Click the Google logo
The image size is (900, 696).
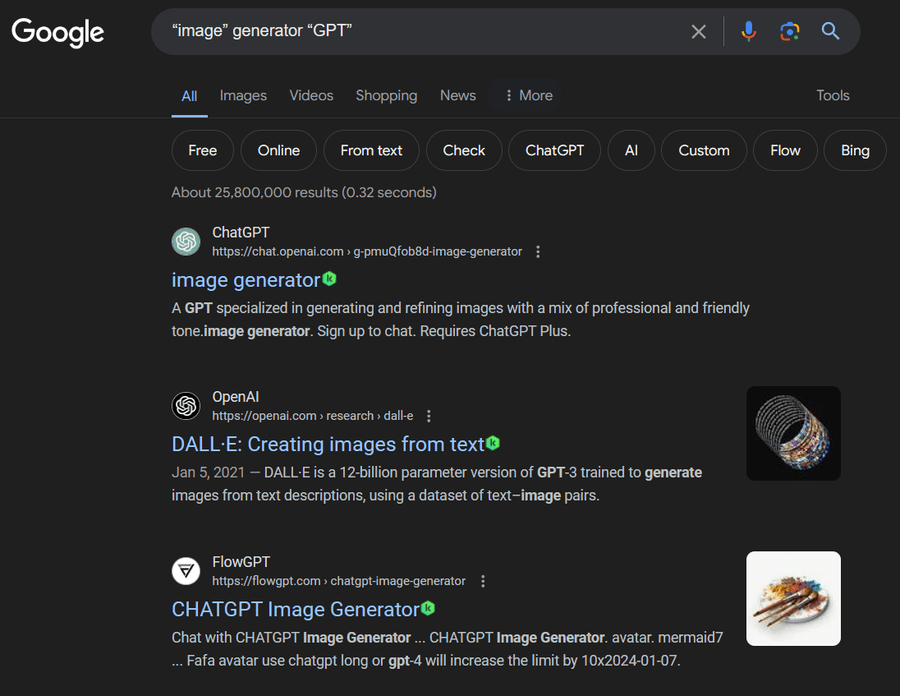click(x=57, y=33)
